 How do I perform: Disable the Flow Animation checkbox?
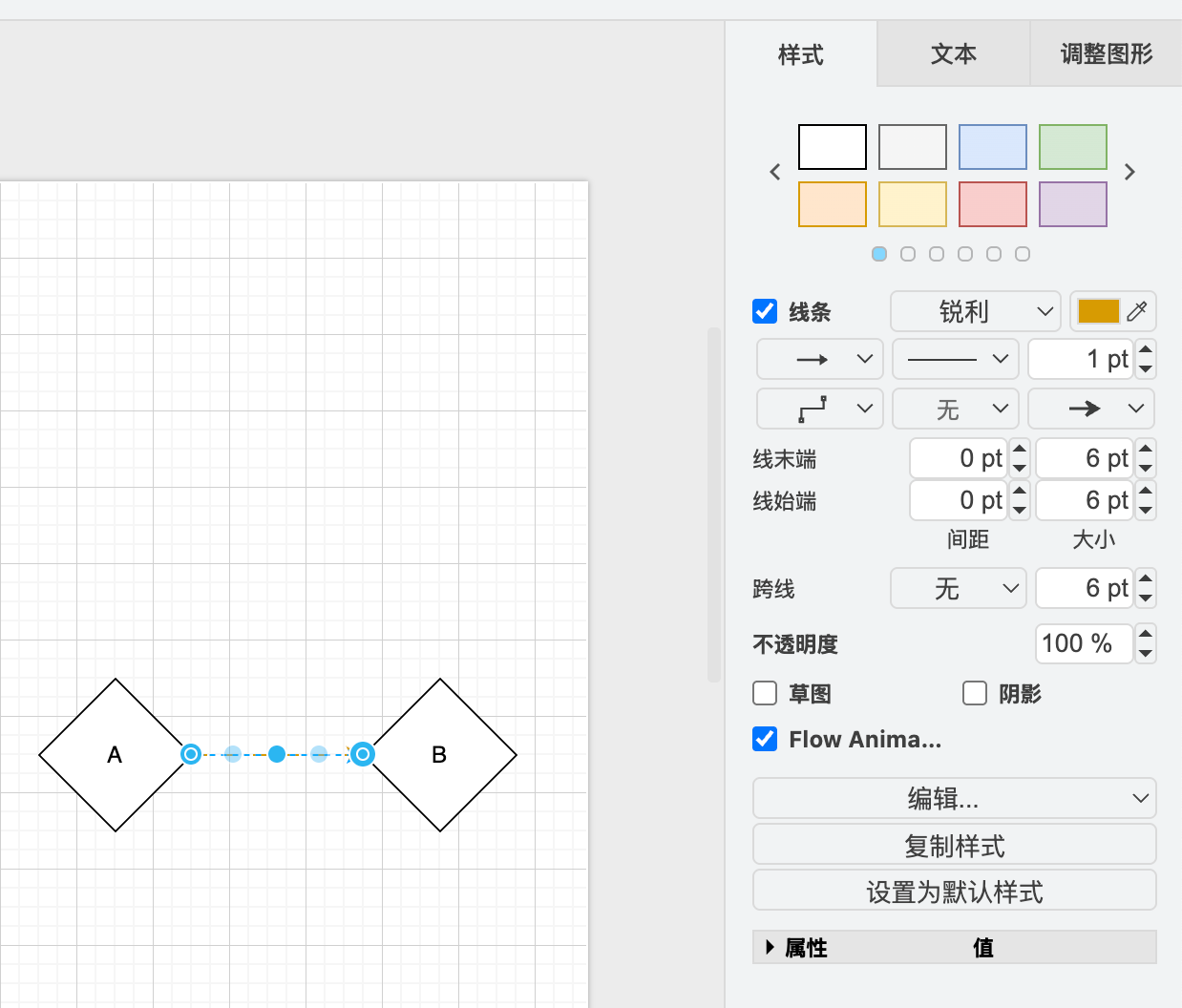pyautogui.click(x=765, y=739)
